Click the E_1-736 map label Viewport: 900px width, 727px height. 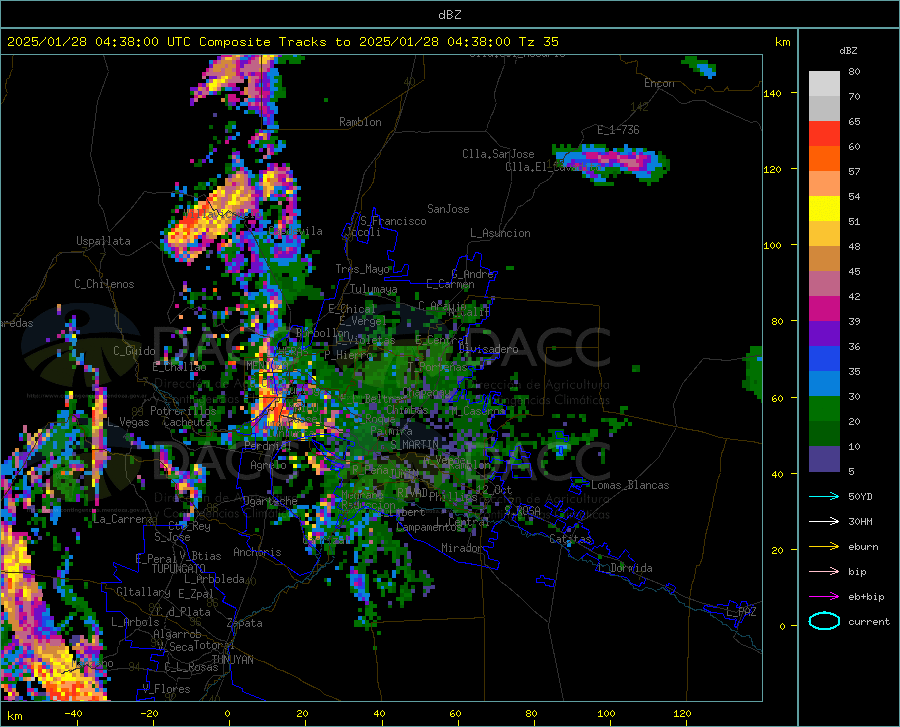coord(618,130)
